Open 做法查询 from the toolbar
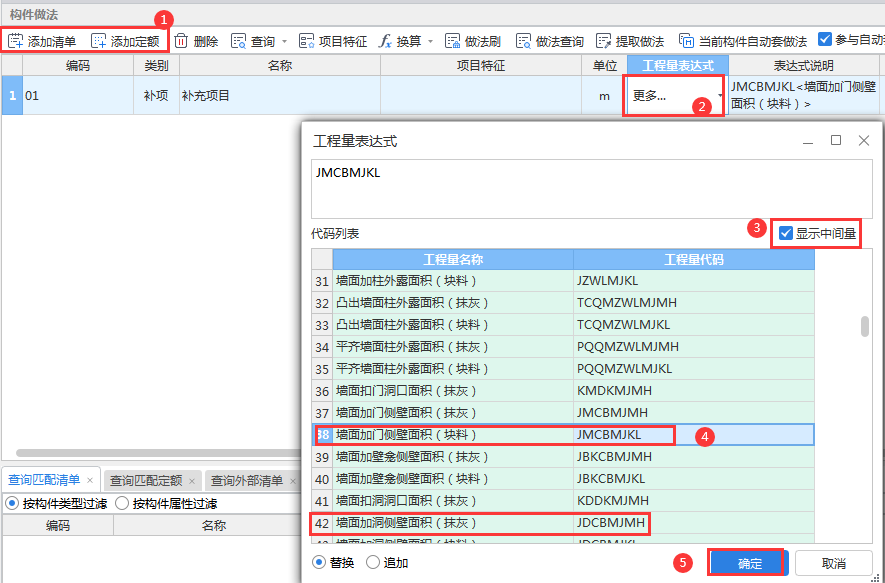The height and width of the screenshot is (583, 885). point(550,41)
